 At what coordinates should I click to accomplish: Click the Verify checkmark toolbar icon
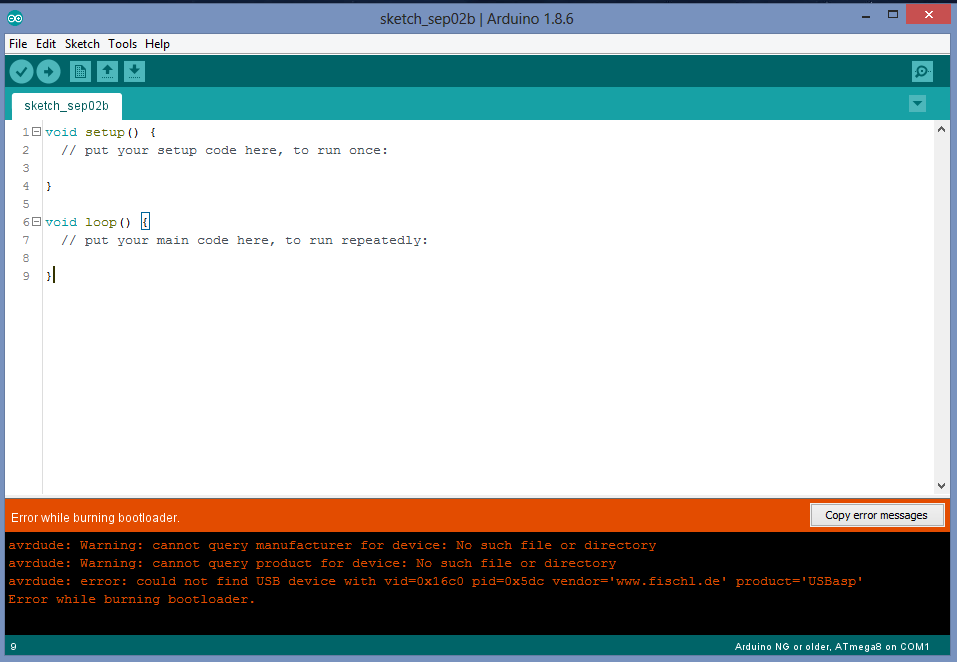[x=21, y=71]
